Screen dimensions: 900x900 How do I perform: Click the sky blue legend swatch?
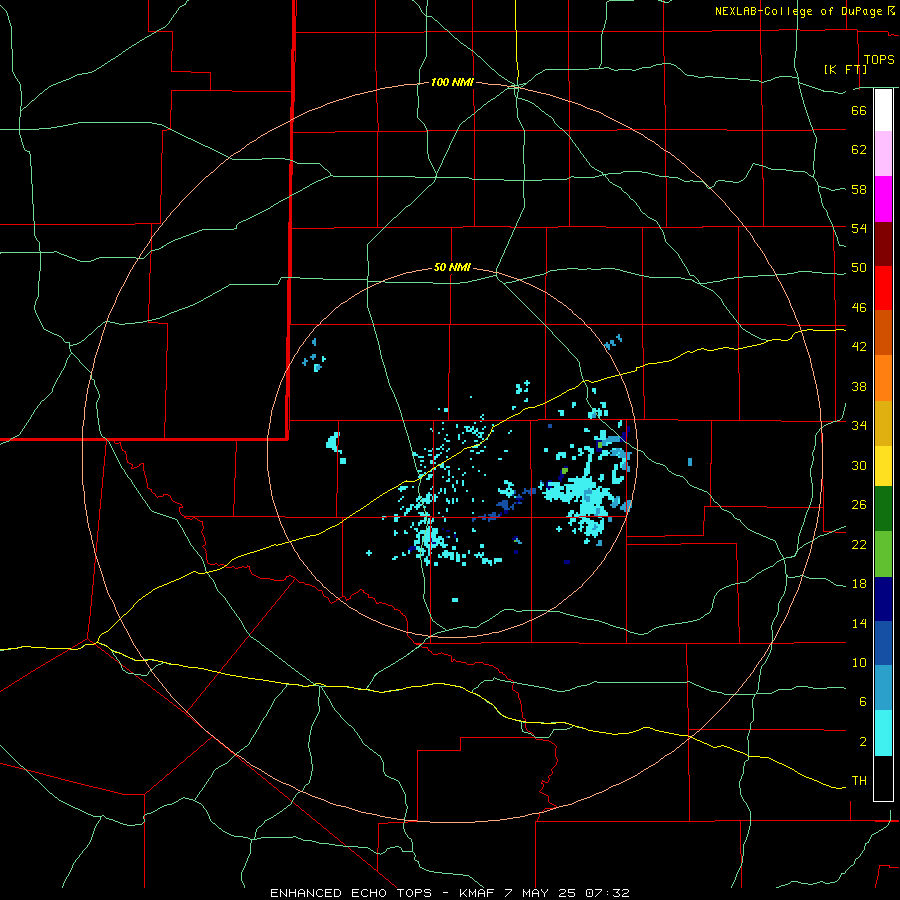(x=883, y=688)
